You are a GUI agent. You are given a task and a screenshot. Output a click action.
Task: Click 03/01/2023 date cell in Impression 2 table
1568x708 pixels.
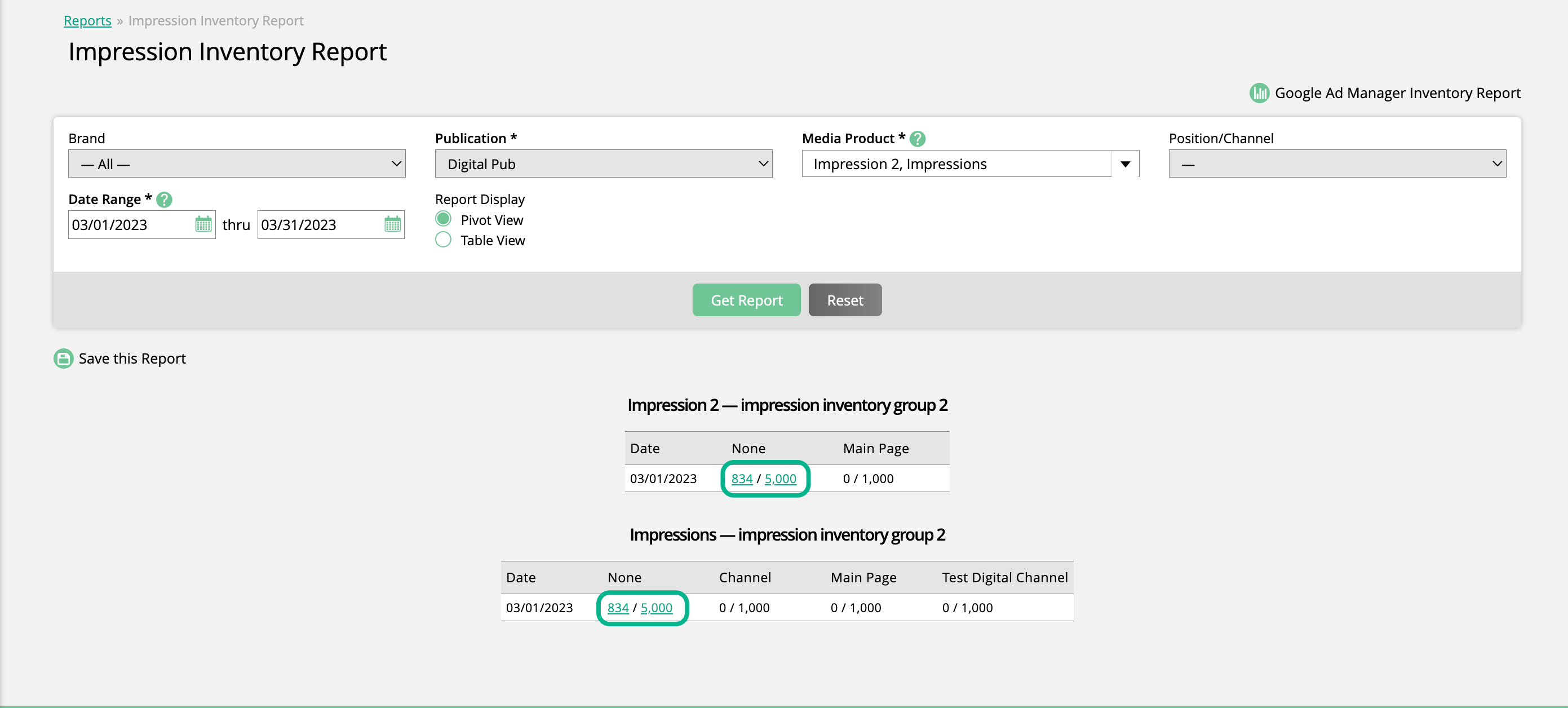pos(663,479)
